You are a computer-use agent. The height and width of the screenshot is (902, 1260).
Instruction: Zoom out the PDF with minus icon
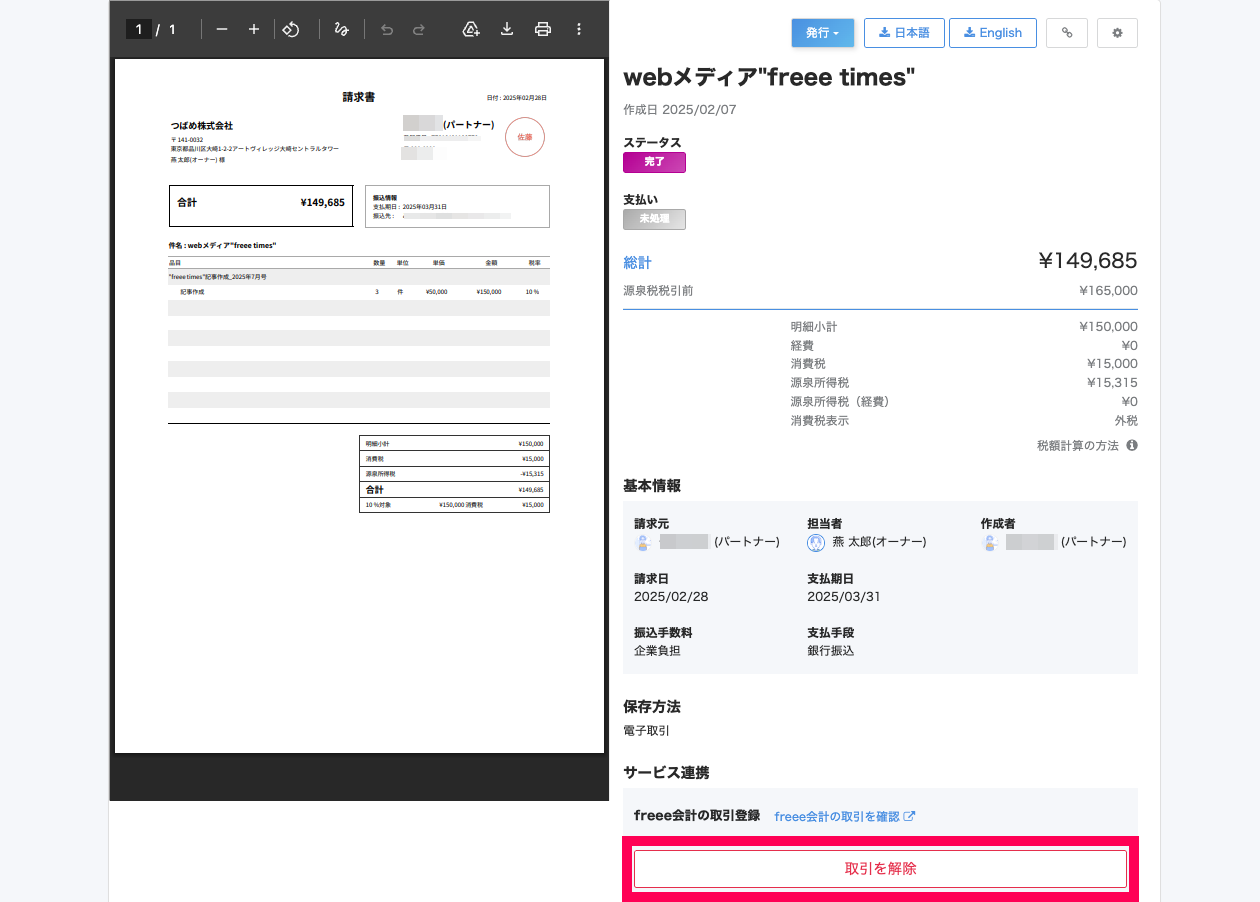pyautogui.click(x=222, y=29)
